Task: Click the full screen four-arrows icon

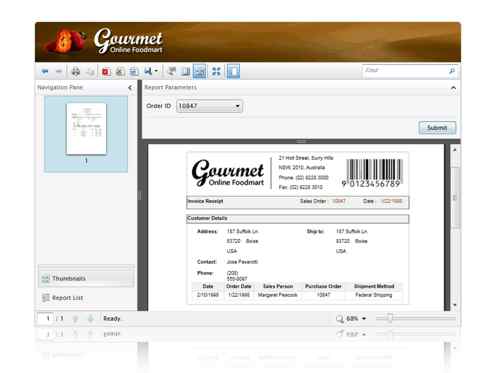Action: coord(216,71)
